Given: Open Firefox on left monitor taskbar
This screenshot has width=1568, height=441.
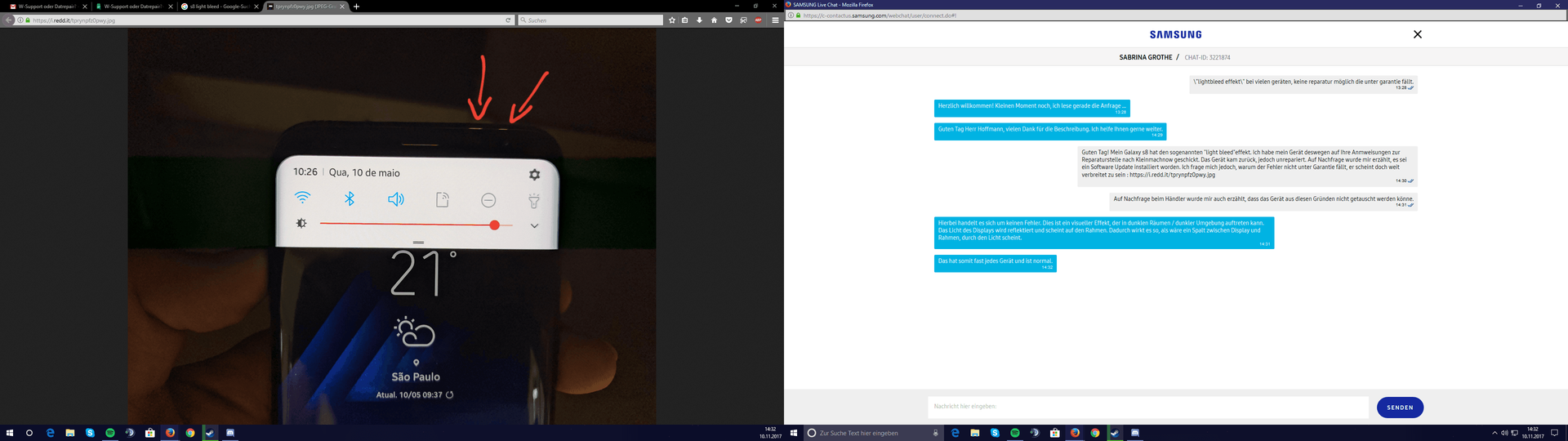Looking at the screenshot, I should [x=170, y=433].
